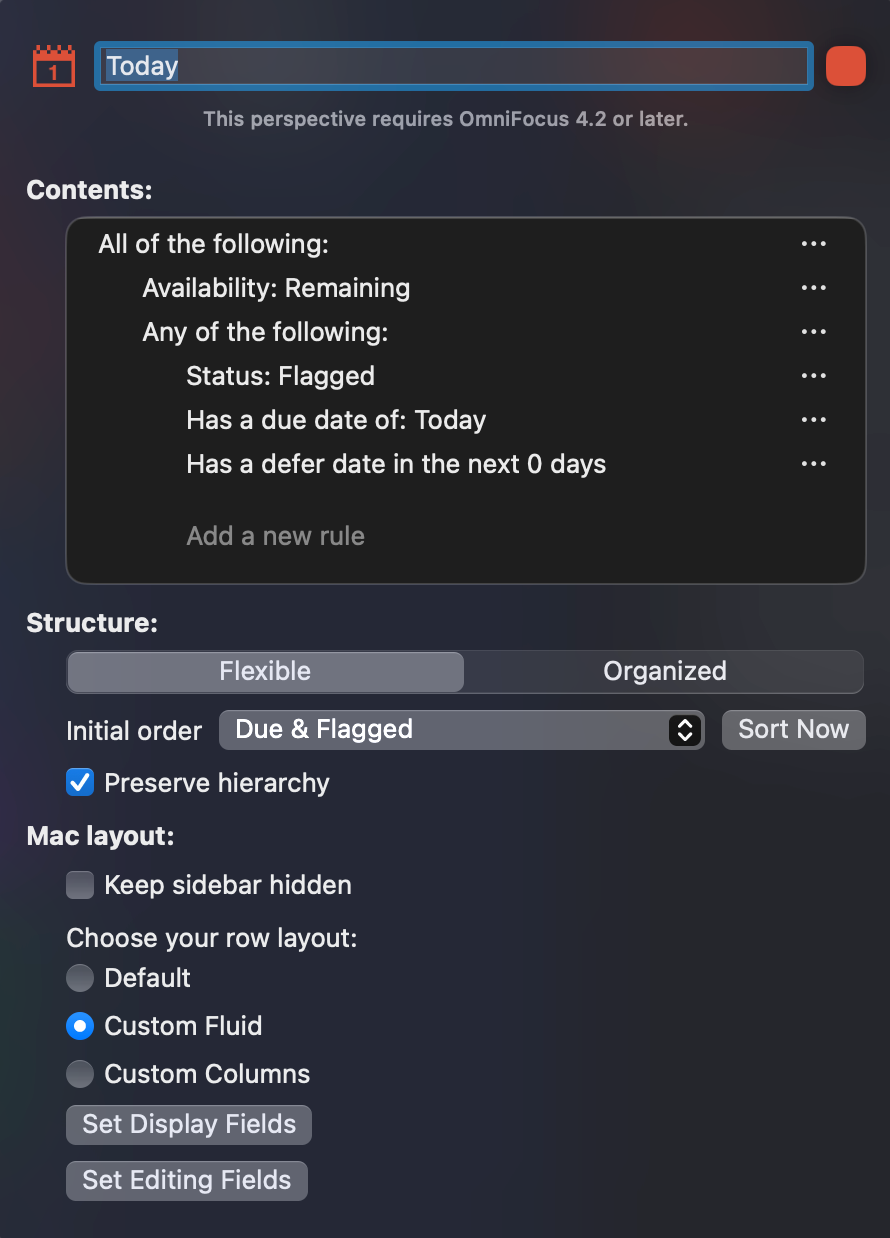
Task: Open ellipsis menu for Availability: Remaining rule
Action: point(814,288)
